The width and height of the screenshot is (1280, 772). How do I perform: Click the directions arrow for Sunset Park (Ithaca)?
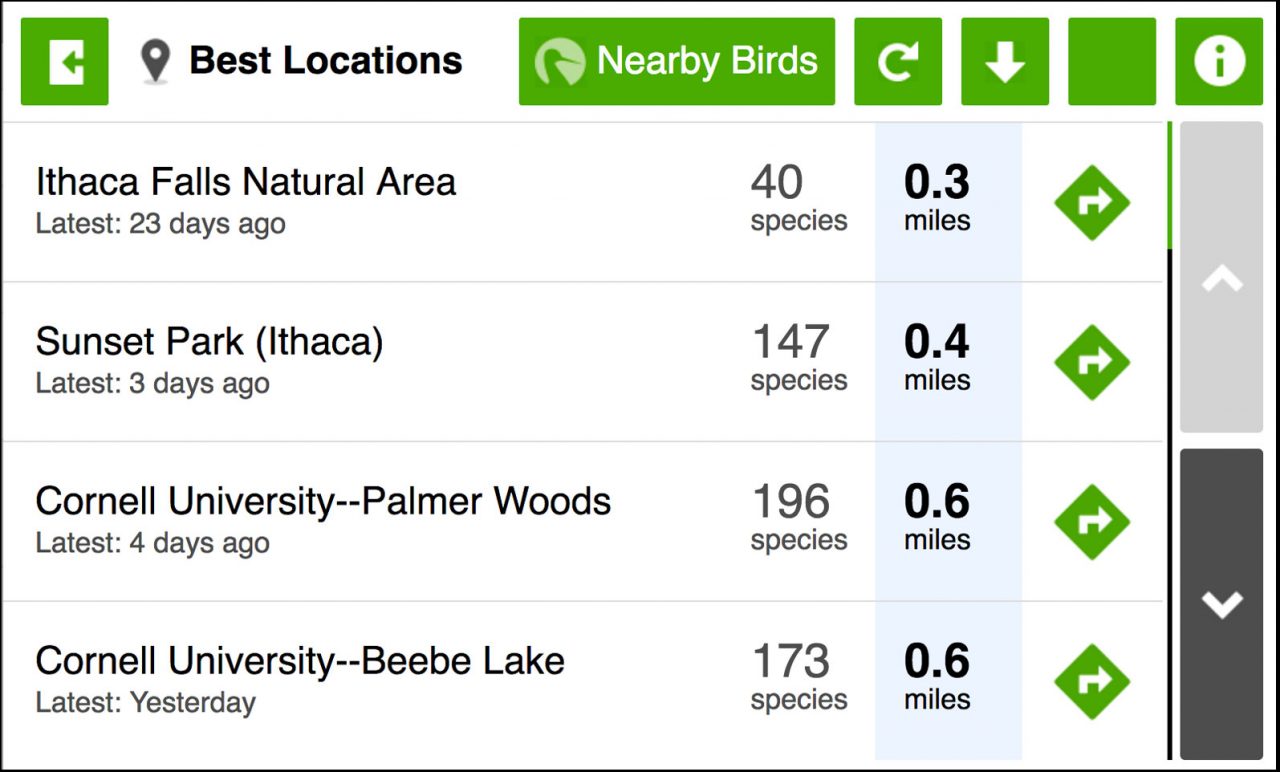[x=1091, y=361]
